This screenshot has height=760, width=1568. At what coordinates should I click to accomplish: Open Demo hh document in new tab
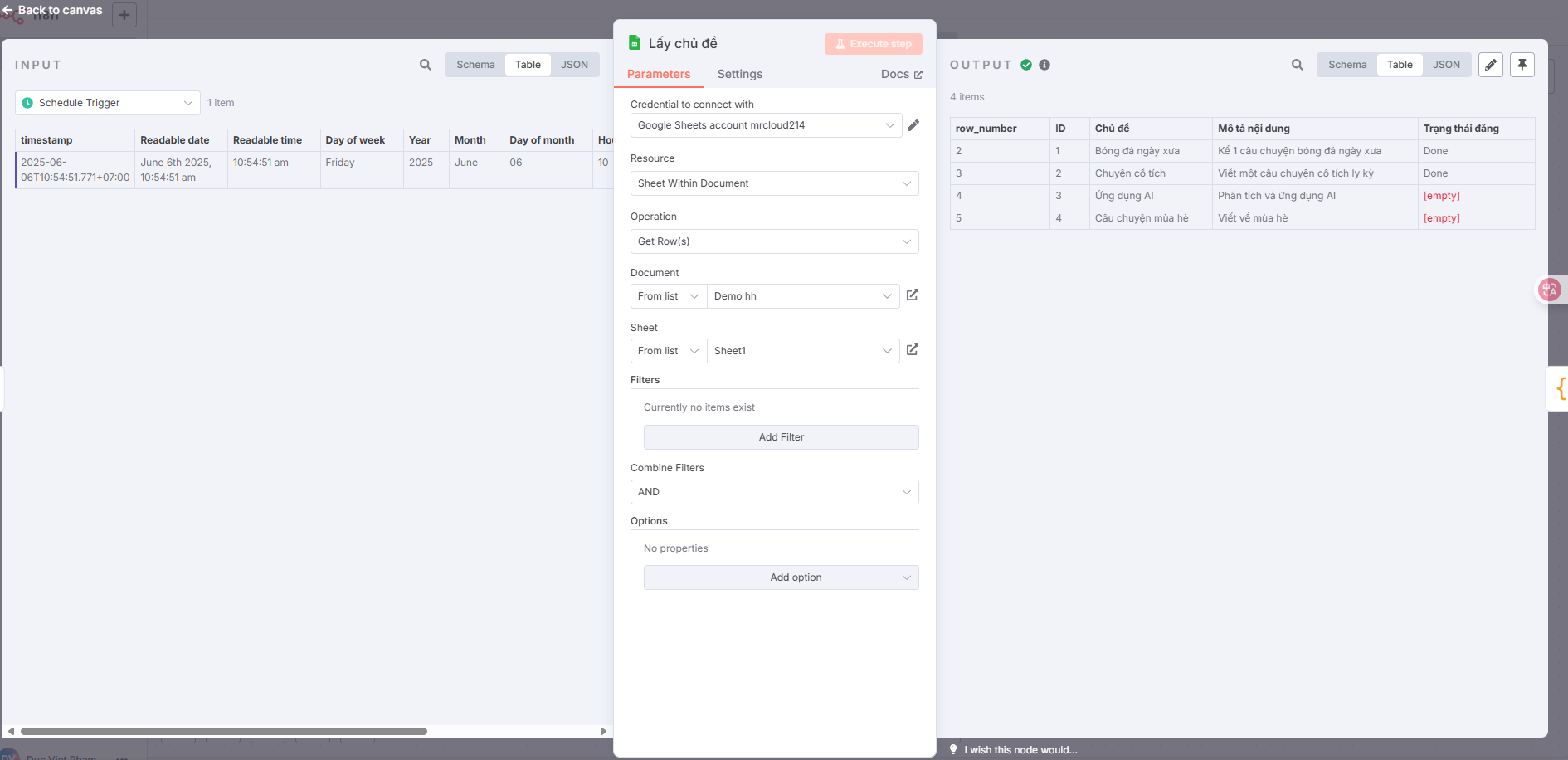click(x=913, y=295)
